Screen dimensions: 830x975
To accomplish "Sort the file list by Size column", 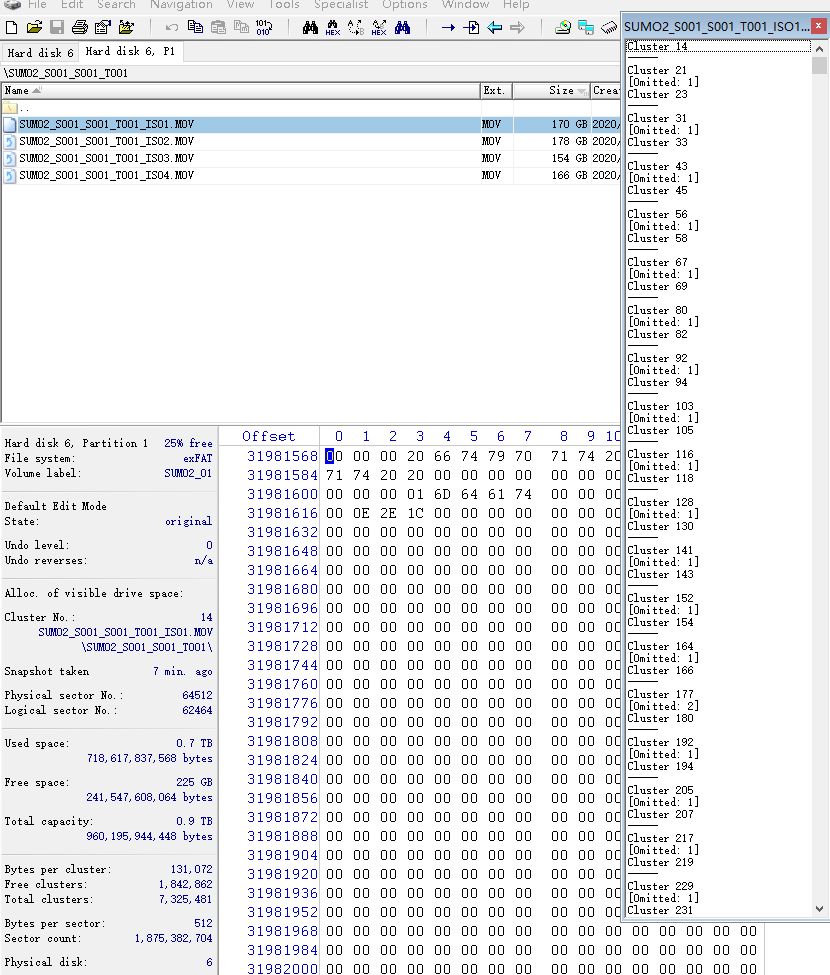I will (x=551, y=91).
